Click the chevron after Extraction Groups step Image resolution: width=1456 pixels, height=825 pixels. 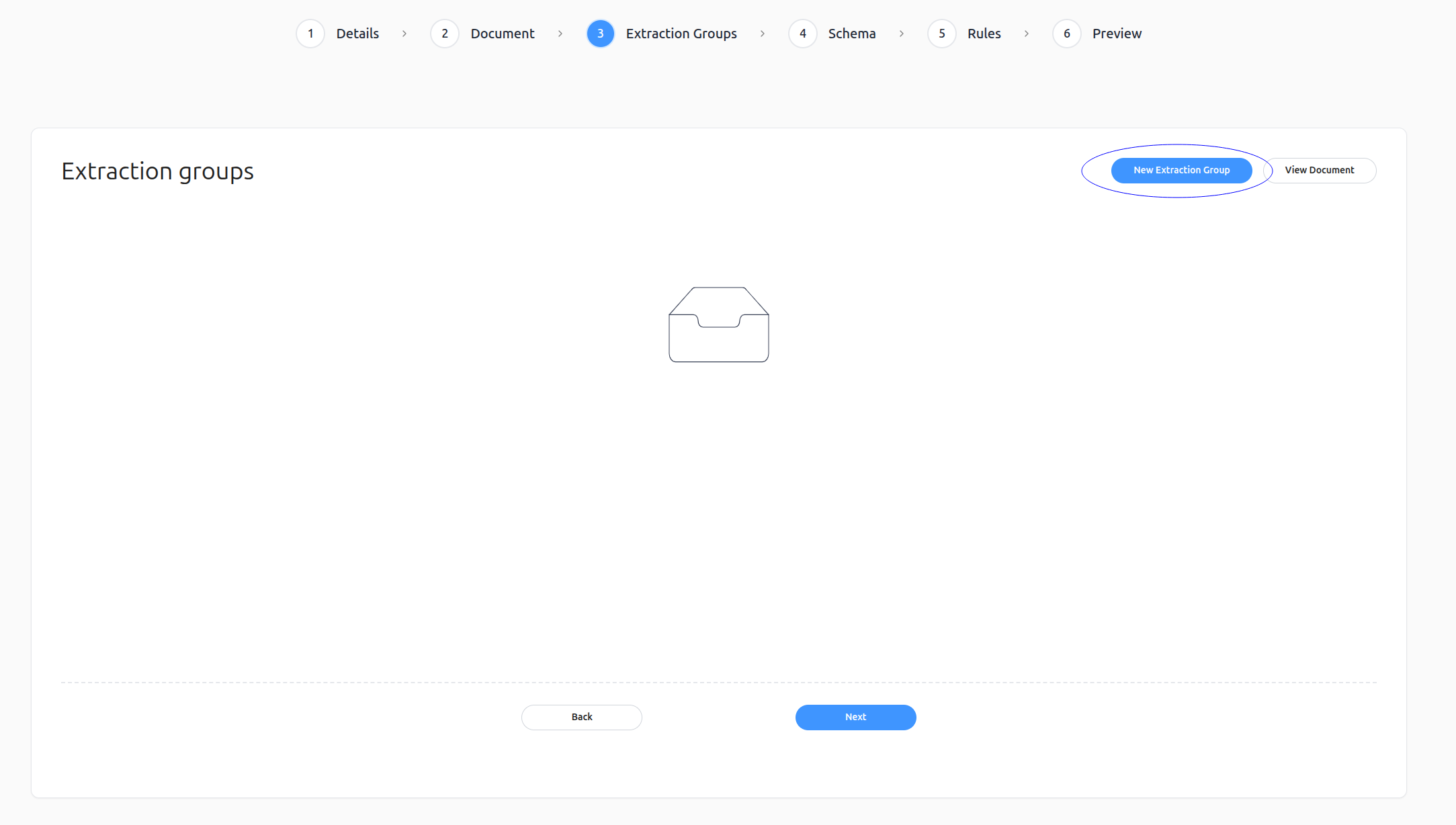click(x=763, y=34)
